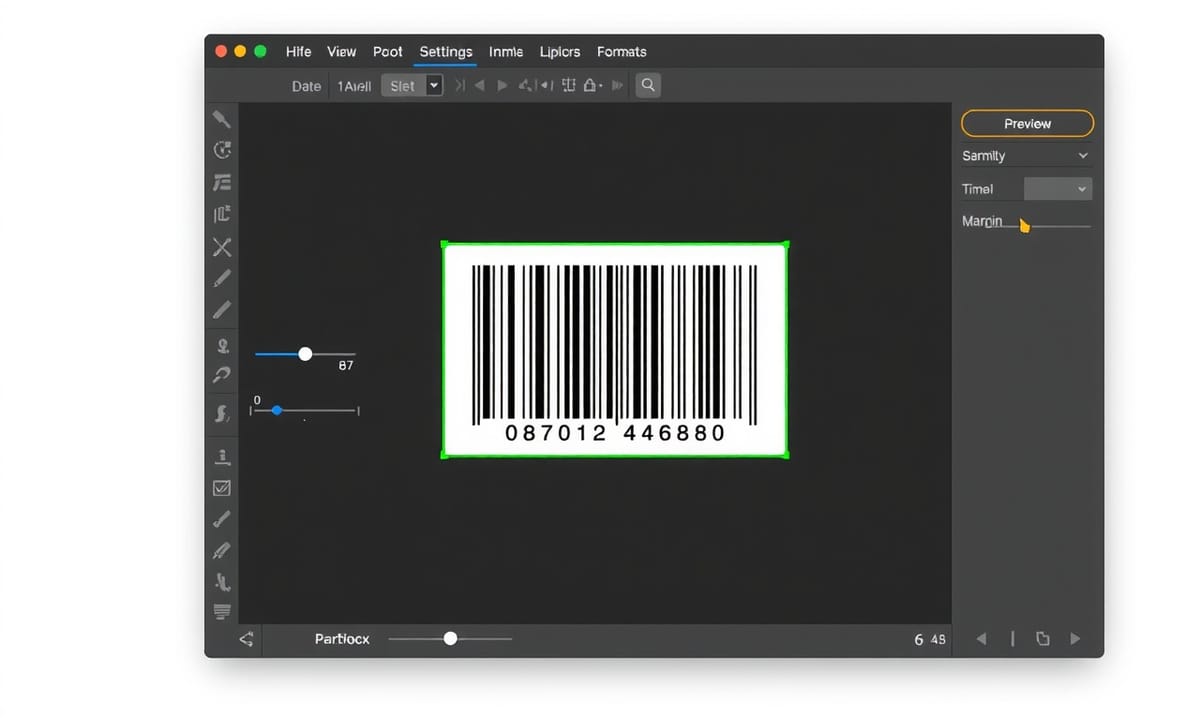Viewport: 1200px width, 720px height.
Task: Select the Settings tab
Action: (x=446, y=52)
